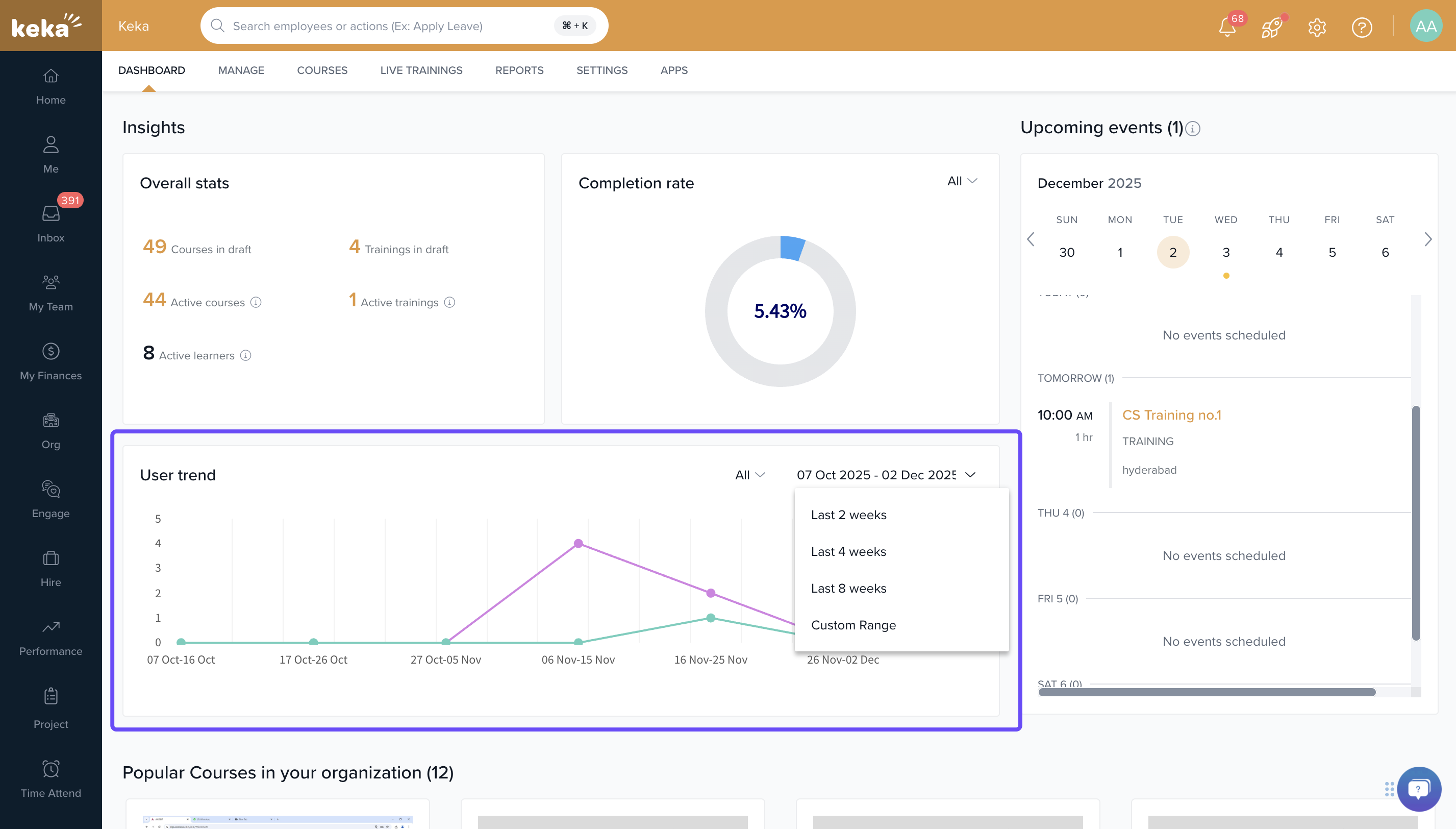
Task: Switch to the Courses tab
Action: tap(322, 70)
